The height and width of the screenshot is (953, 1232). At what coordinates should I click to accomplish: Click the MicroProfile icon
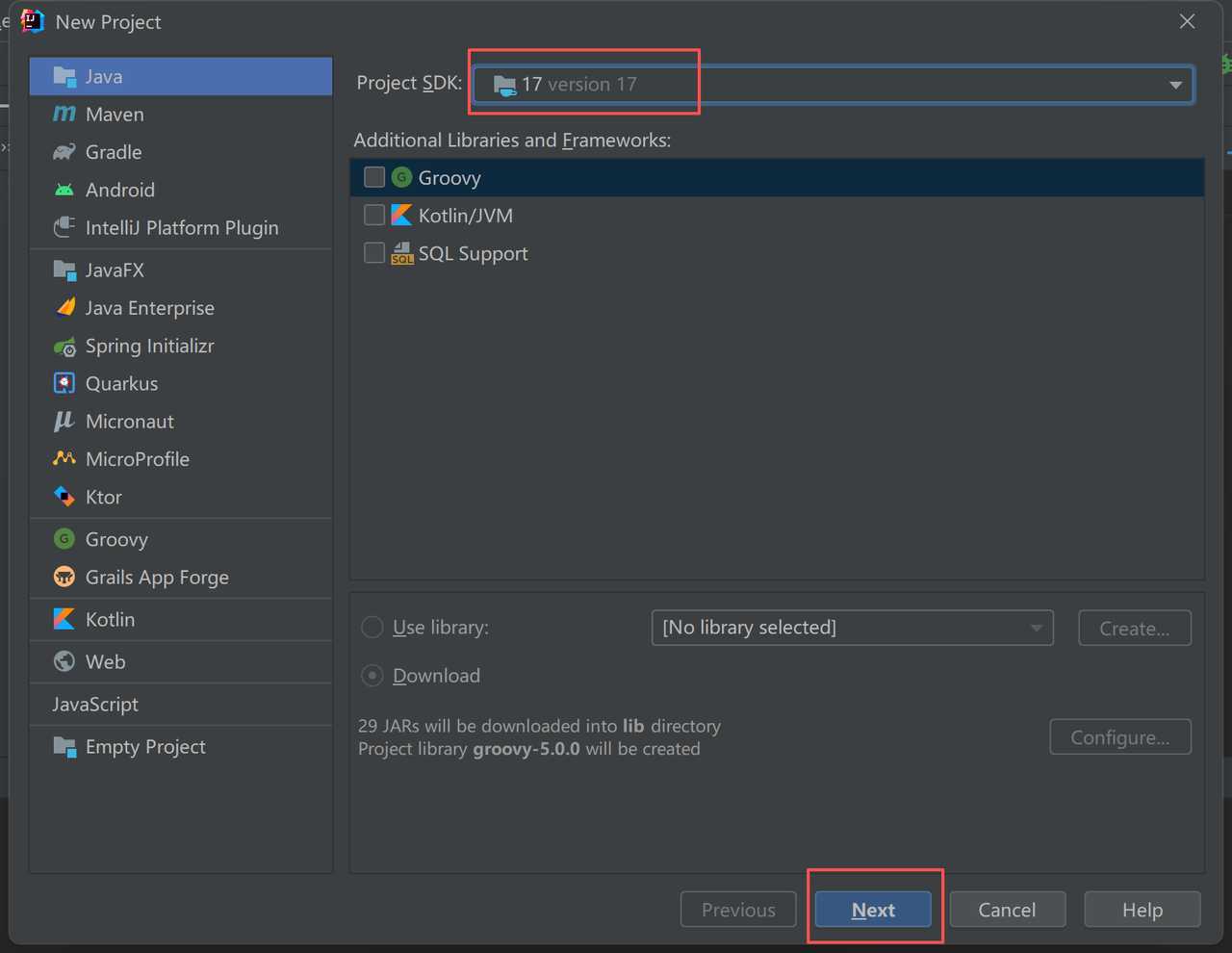tap(64, 459)
